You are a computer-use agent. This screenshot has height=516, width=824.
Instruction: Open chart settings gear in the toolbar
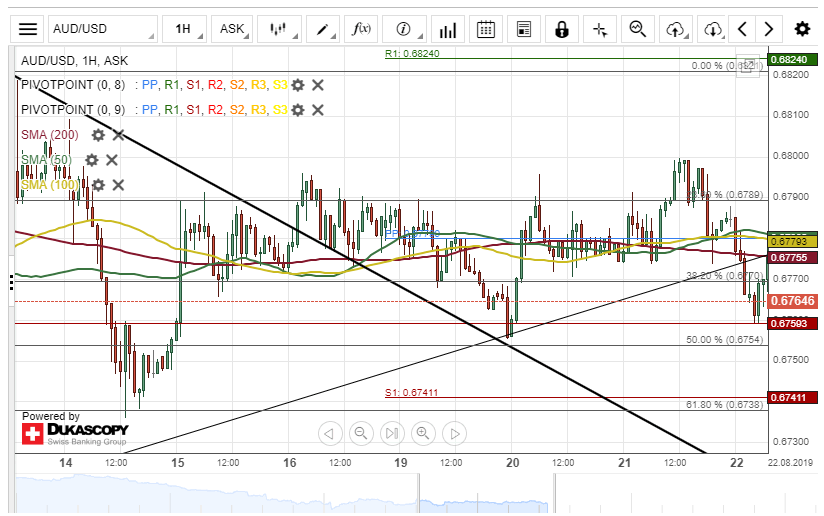tap(802, 29)
